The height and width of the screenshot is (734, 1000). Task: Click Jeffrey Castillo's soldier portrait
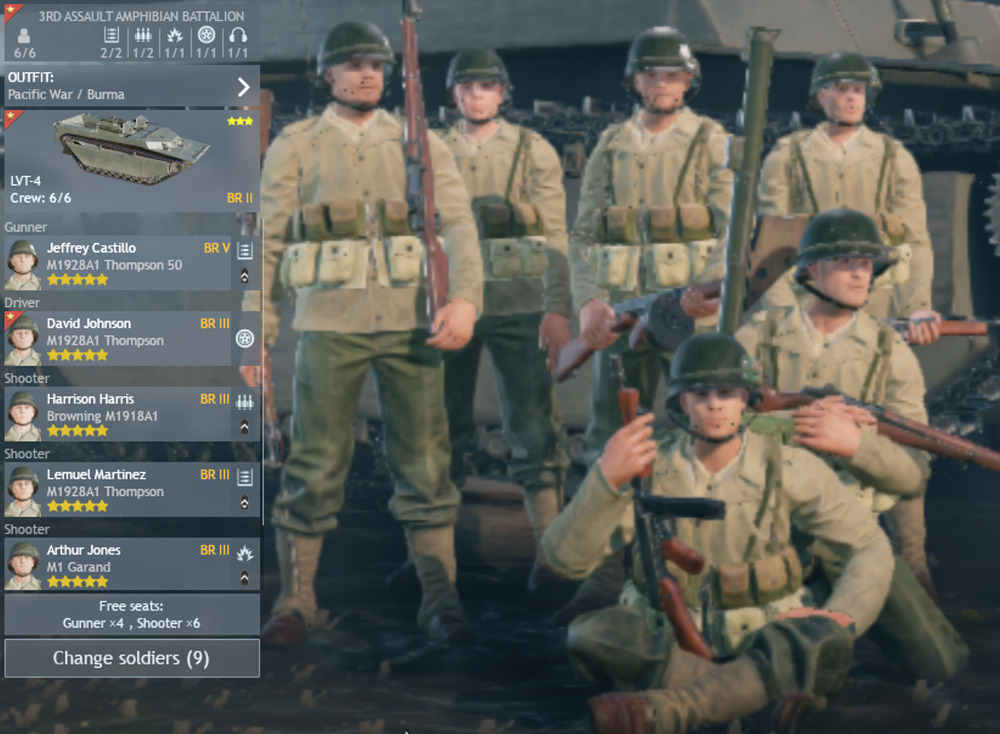click(x=22, y=265)
